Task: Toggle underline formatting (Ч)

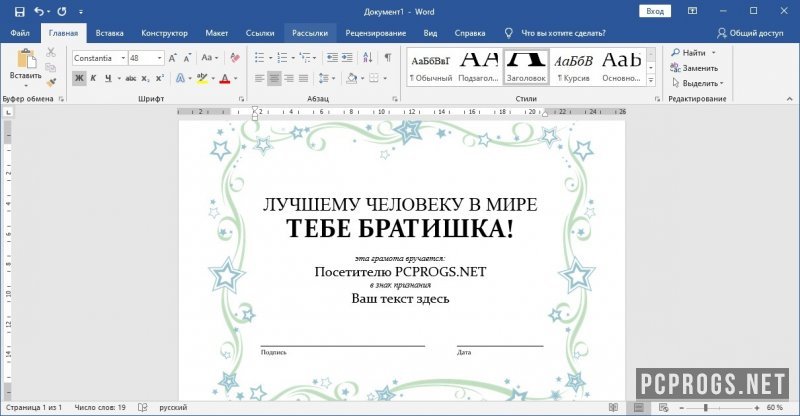Action: [x=108, y=78]
